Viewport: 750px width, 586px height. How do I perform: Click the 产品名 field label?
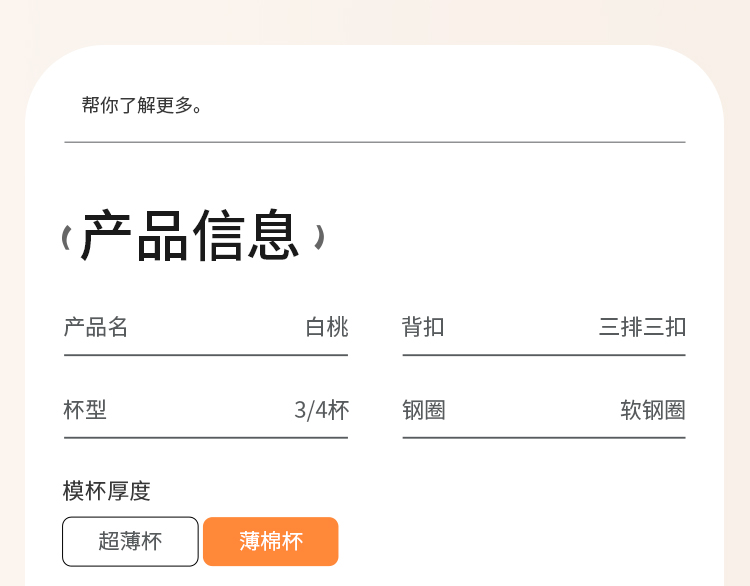pyautogui.click(x=96, y=327)
